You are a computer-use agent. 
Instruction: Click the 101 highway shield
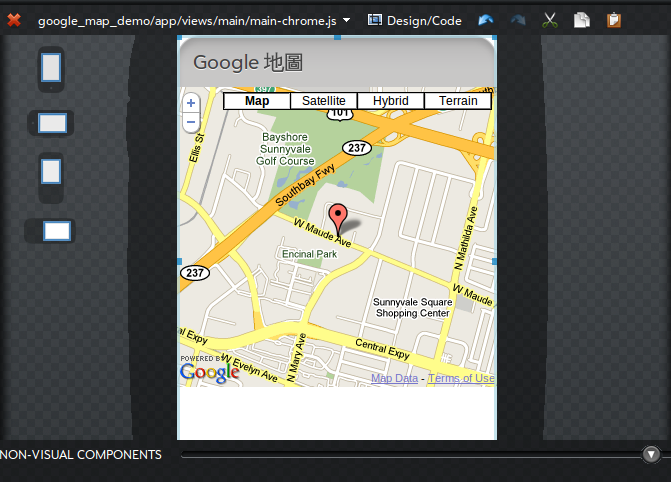point(340,113)
